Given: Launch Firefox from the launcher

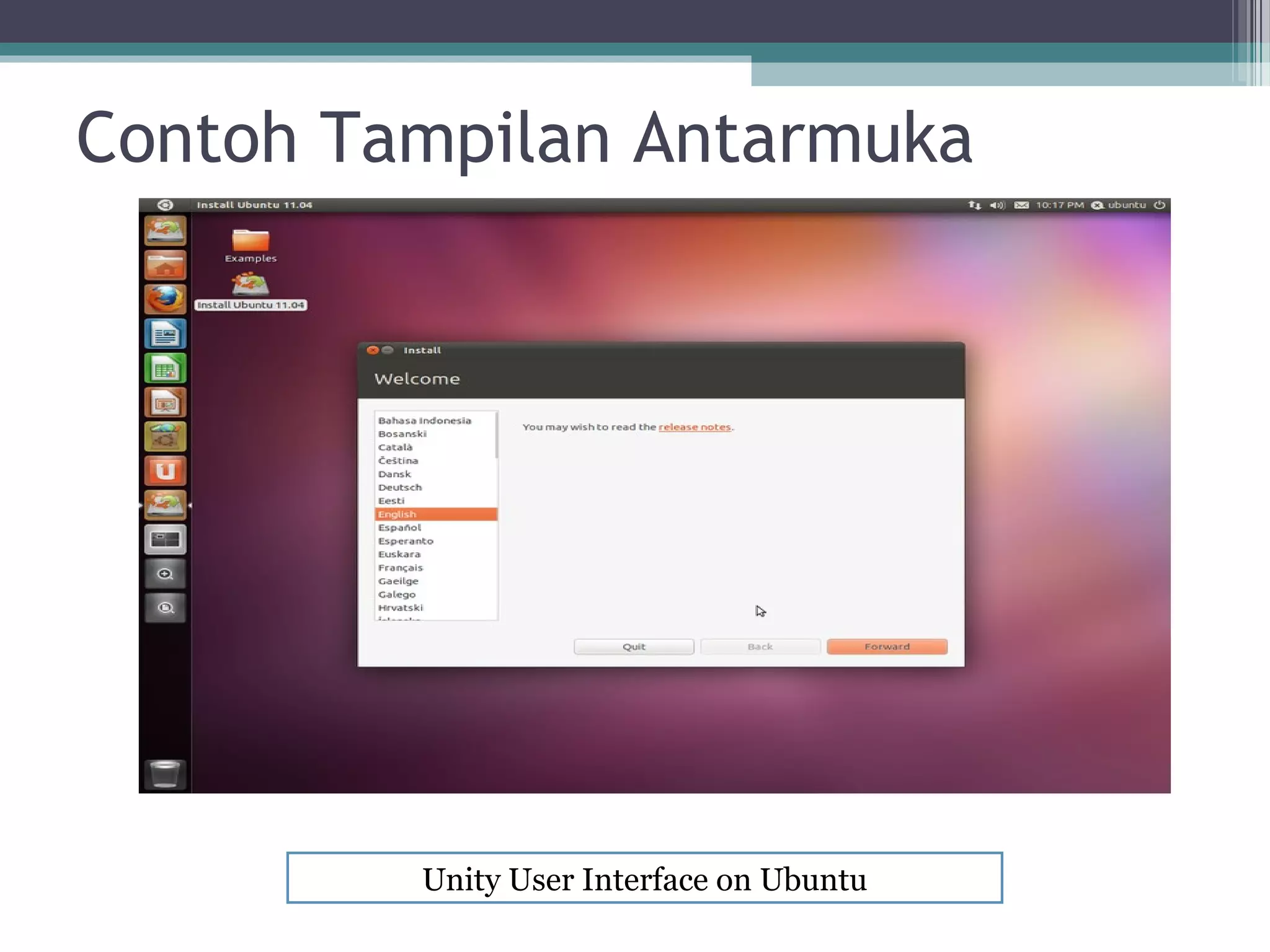Looking at the screenshot, I should click(x=165, y=299).
